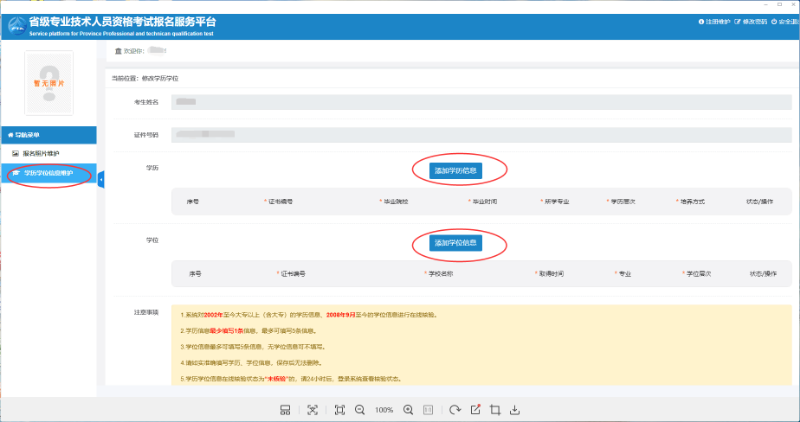Rotate the image with the rotate icon
Screen dimensions: 800x422
point(455,410)
